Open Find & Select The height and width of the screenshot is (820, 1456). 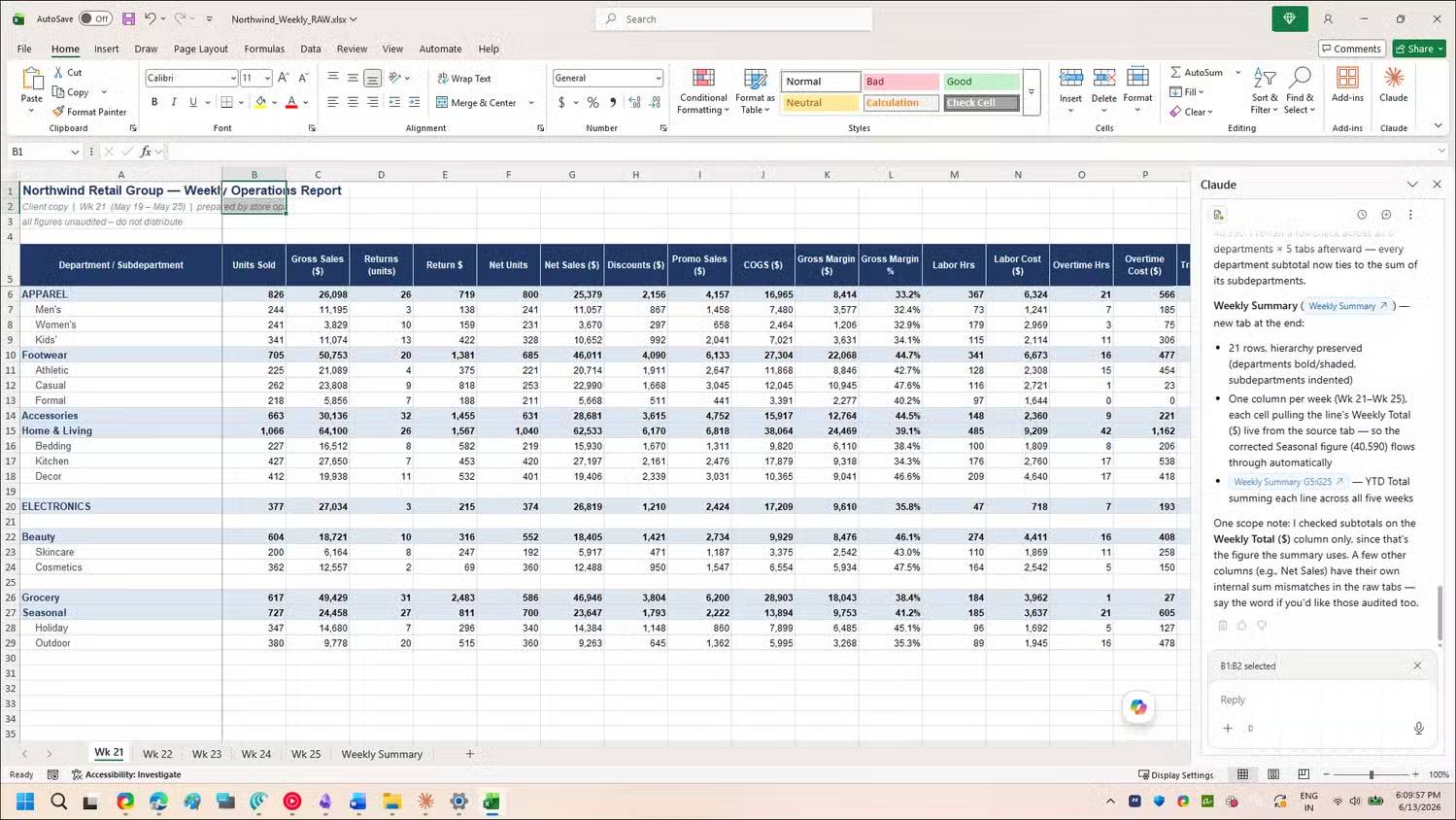click(1300, 91)
